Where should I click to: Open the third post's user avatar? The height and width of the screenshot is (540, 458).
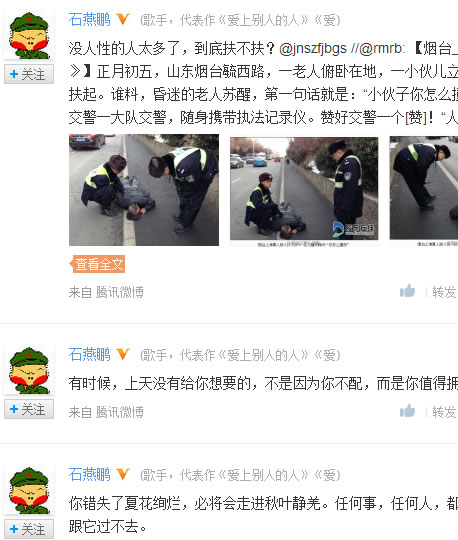29,490
